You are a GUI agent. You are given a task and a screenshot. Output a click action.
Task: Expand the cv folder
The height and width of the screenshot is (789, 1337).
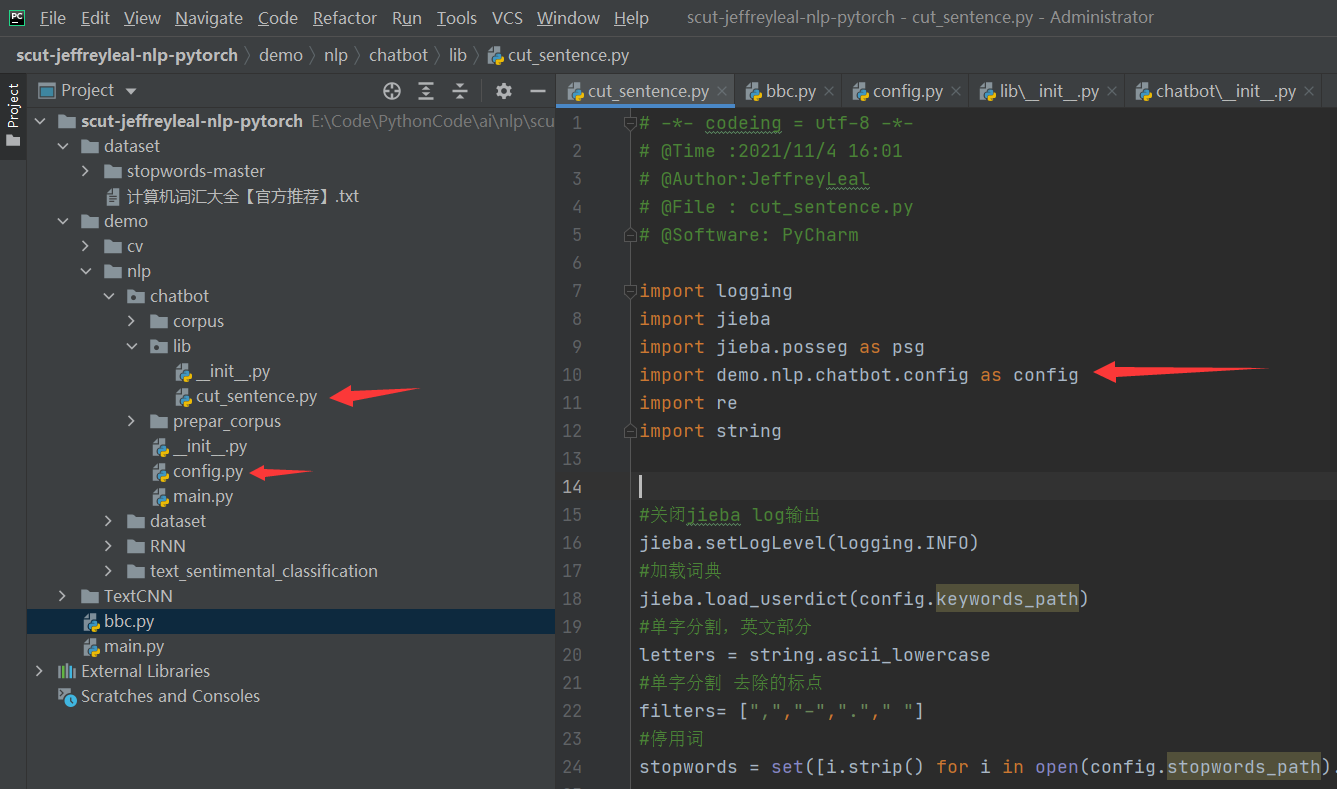pos(86,247)
